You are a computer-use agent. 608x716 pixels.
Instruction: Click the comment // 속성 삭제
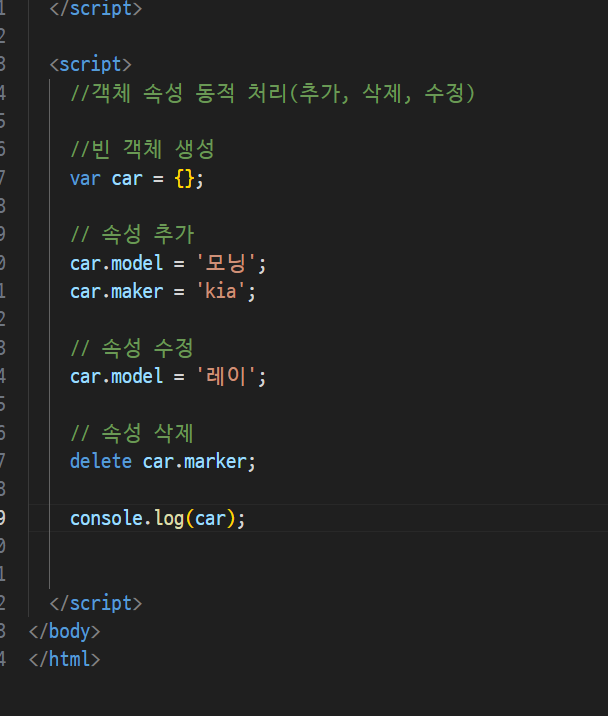tap(132, 433)
